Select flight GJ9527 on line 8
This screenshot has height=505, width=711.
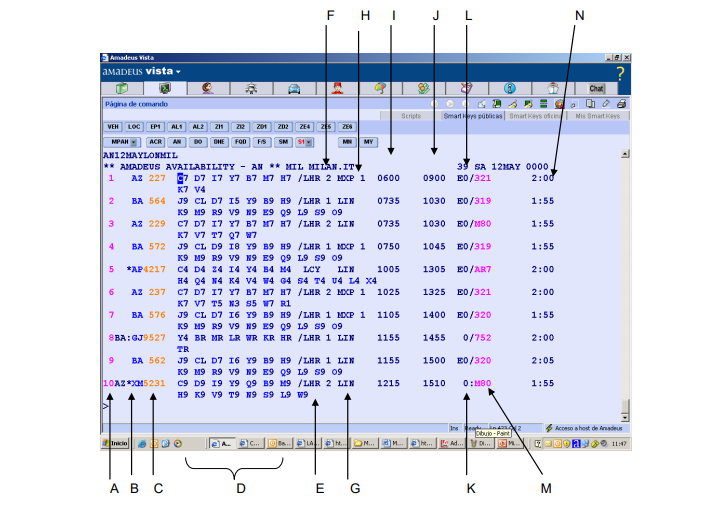(149, 338)
